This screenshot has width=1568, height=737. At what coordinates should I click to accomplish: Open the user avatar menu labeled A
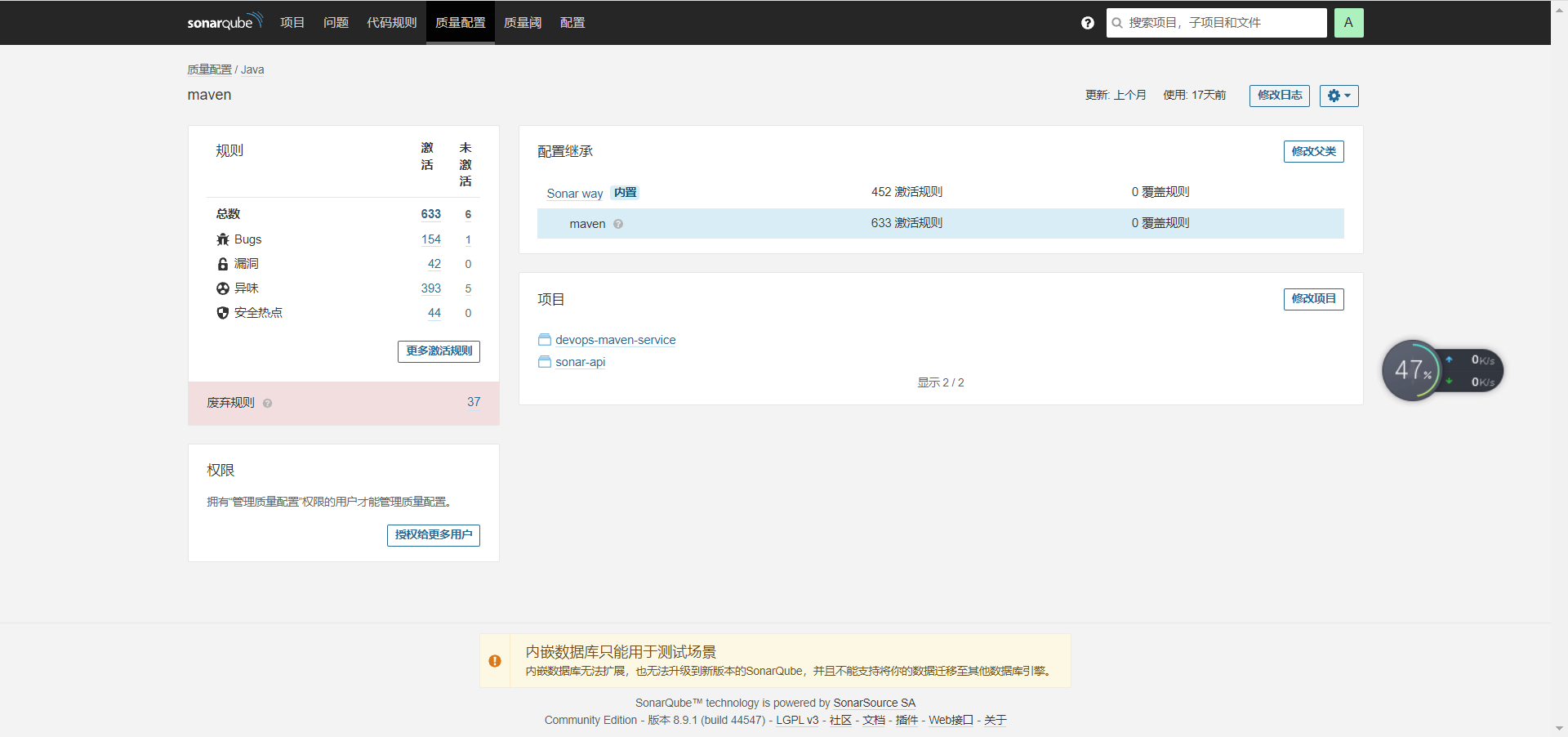[1347, 23]
